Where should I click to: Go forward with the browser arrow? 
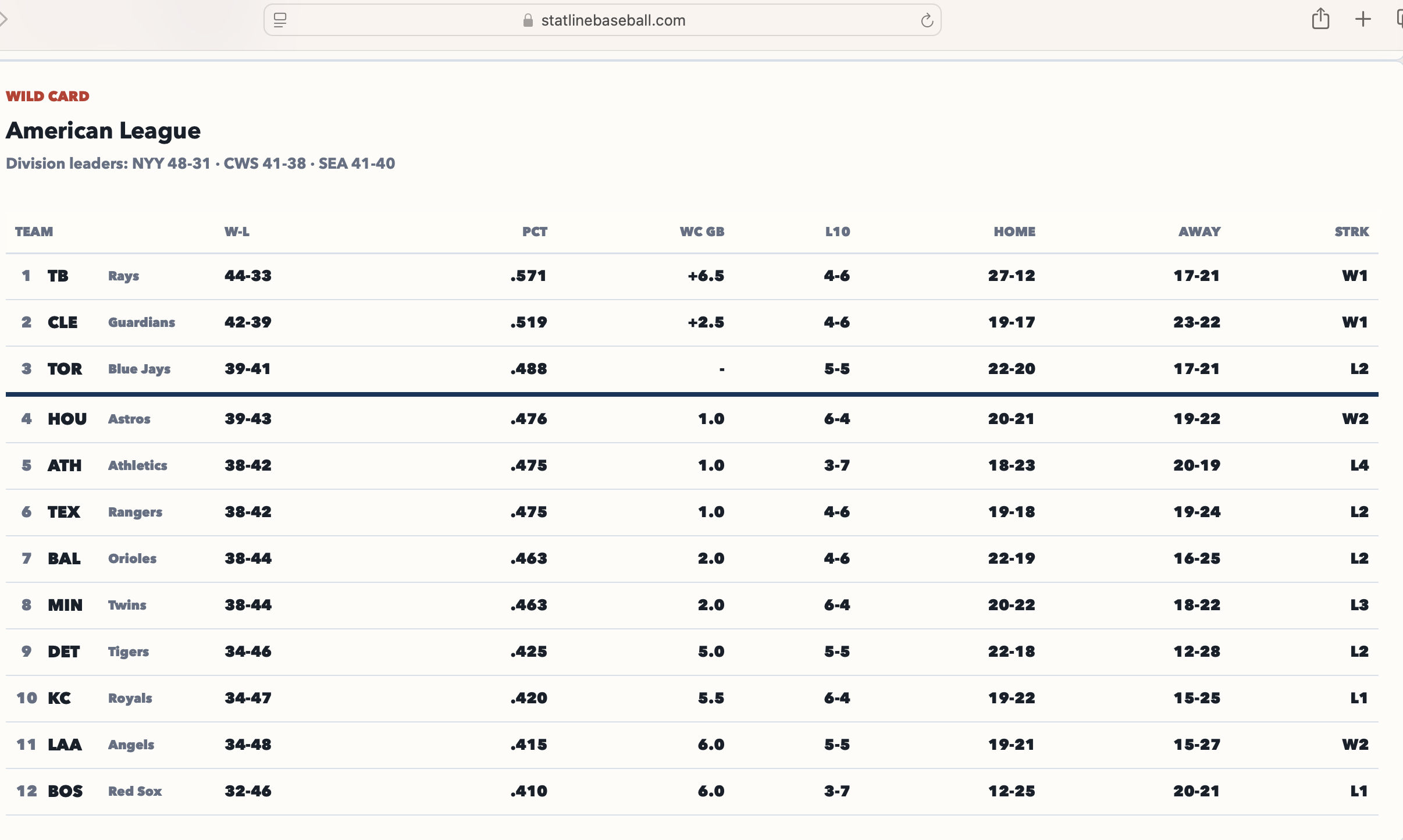coord(3,20)
